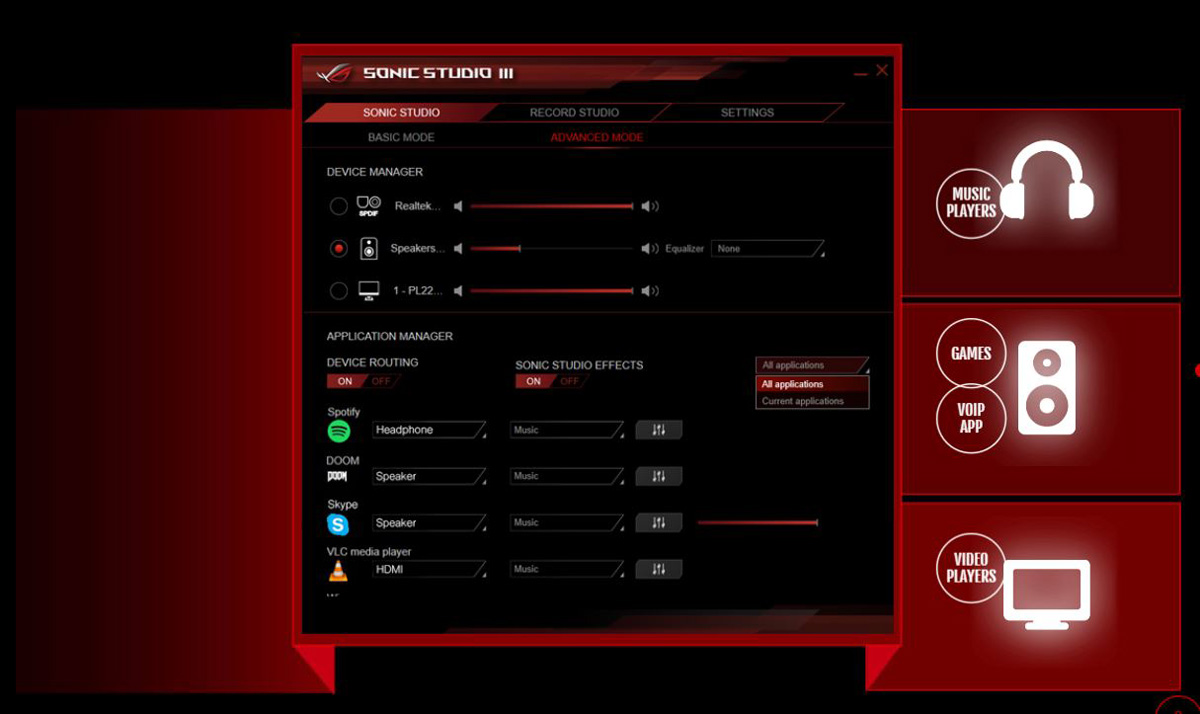
Task: Open Spotify Headphone routing dropdown
Action: pos(430,430)
